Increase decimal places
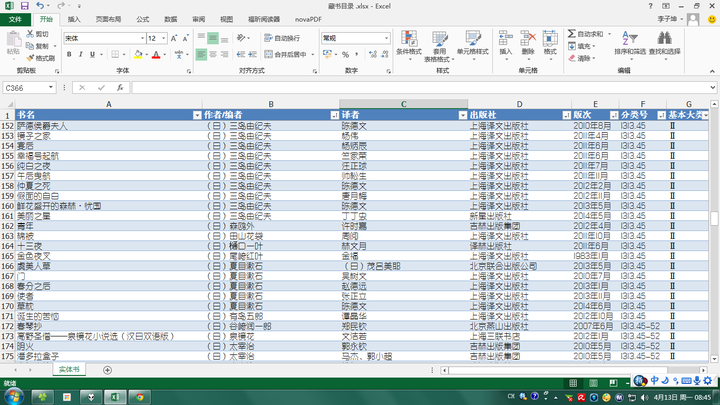Image resolution: width=720 pixels, height=405 pixels. click(x=373, y=55)
